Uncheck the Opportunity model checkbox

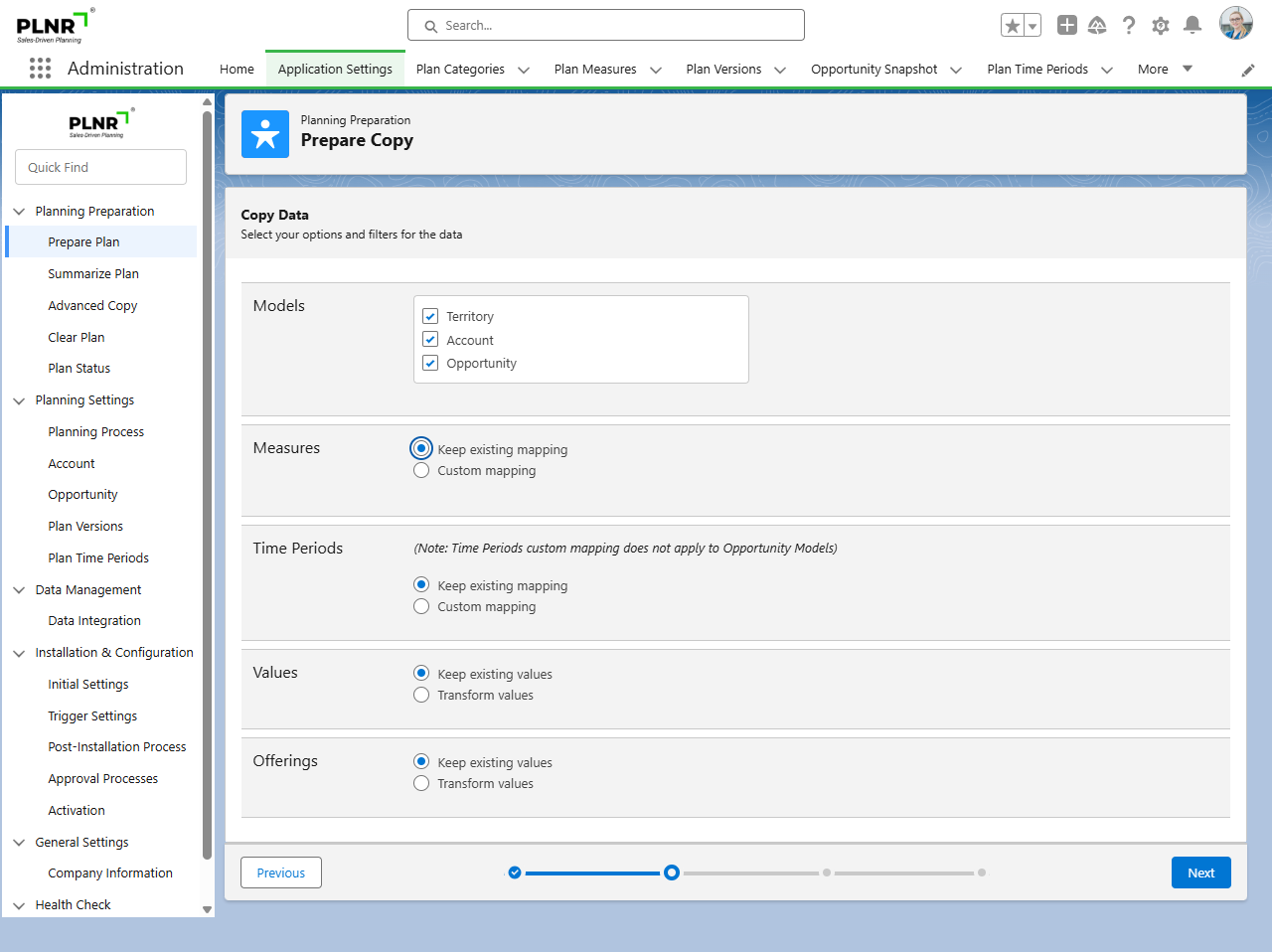coord(430,363)
